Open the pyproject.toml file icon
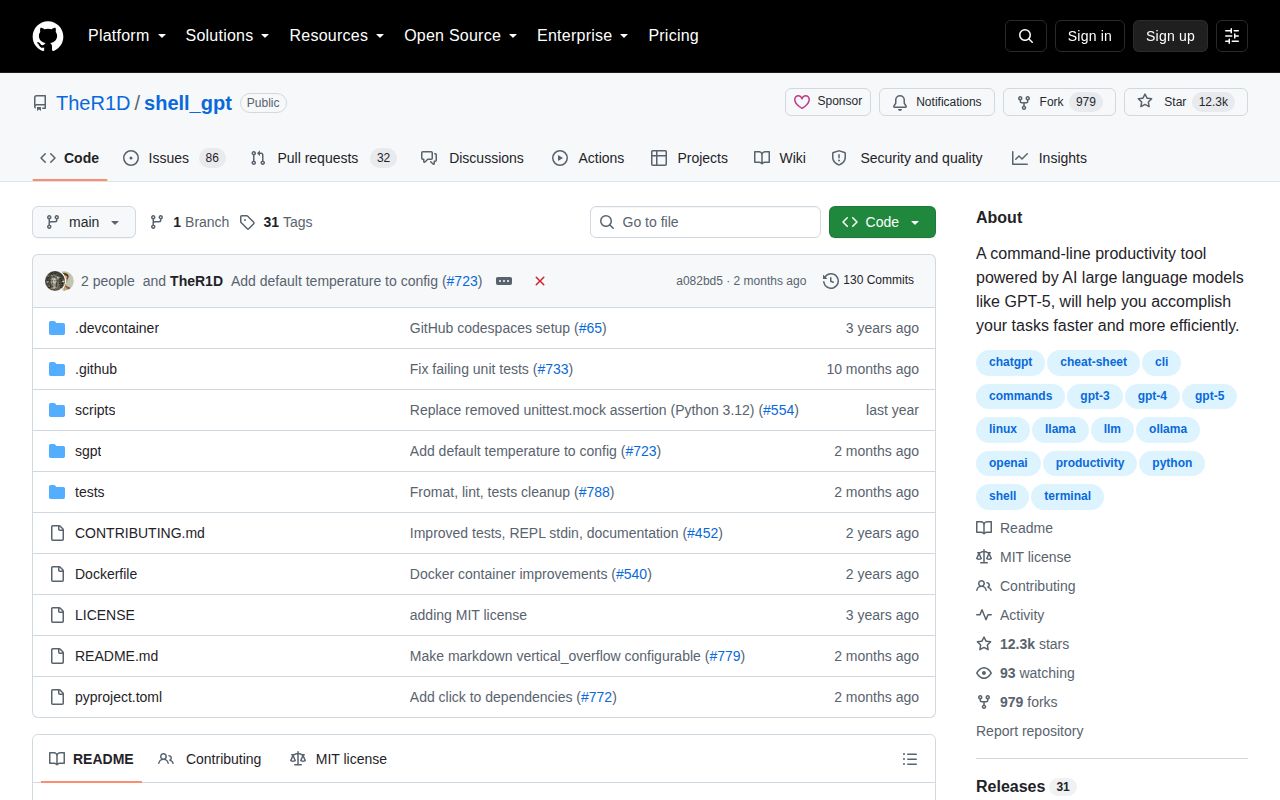This screenshot has height=800, width=1280. click(57, 697)
